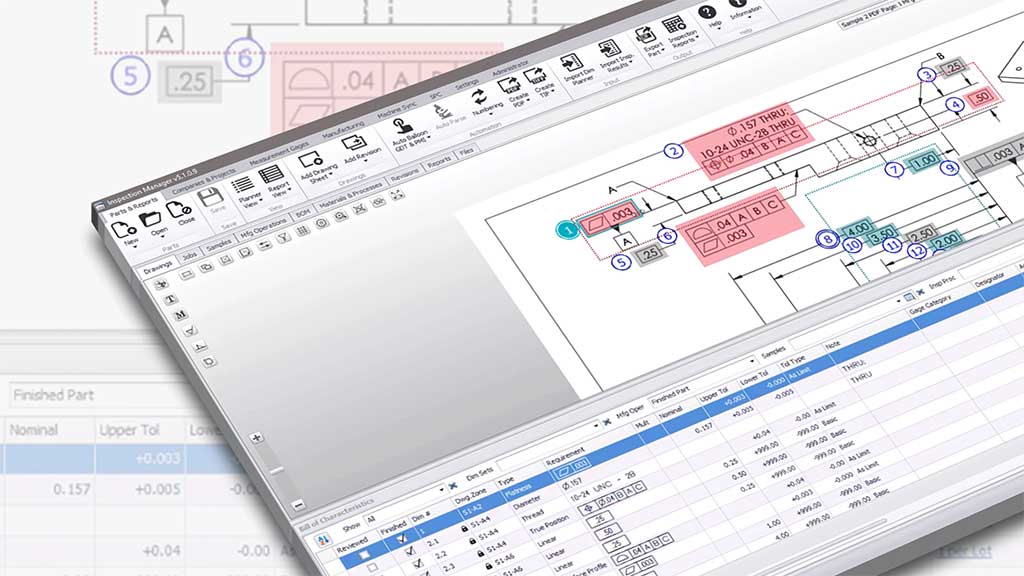Expand the Open button dropdown arrow
The image size is (1024, 576).
coord(163,236)
